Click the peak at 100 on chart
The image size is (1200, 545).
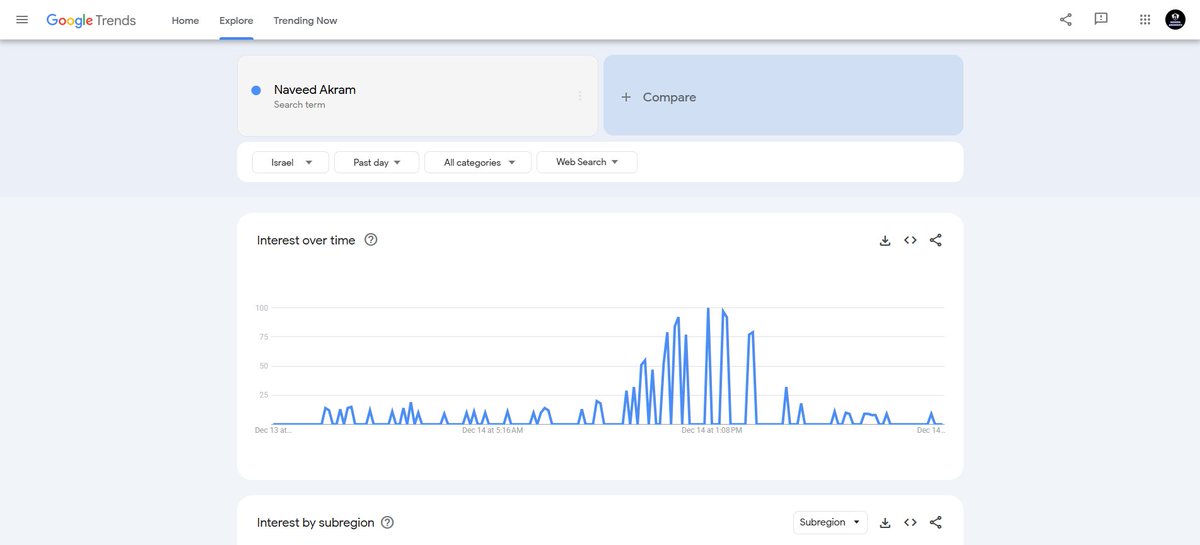point(708,309)
